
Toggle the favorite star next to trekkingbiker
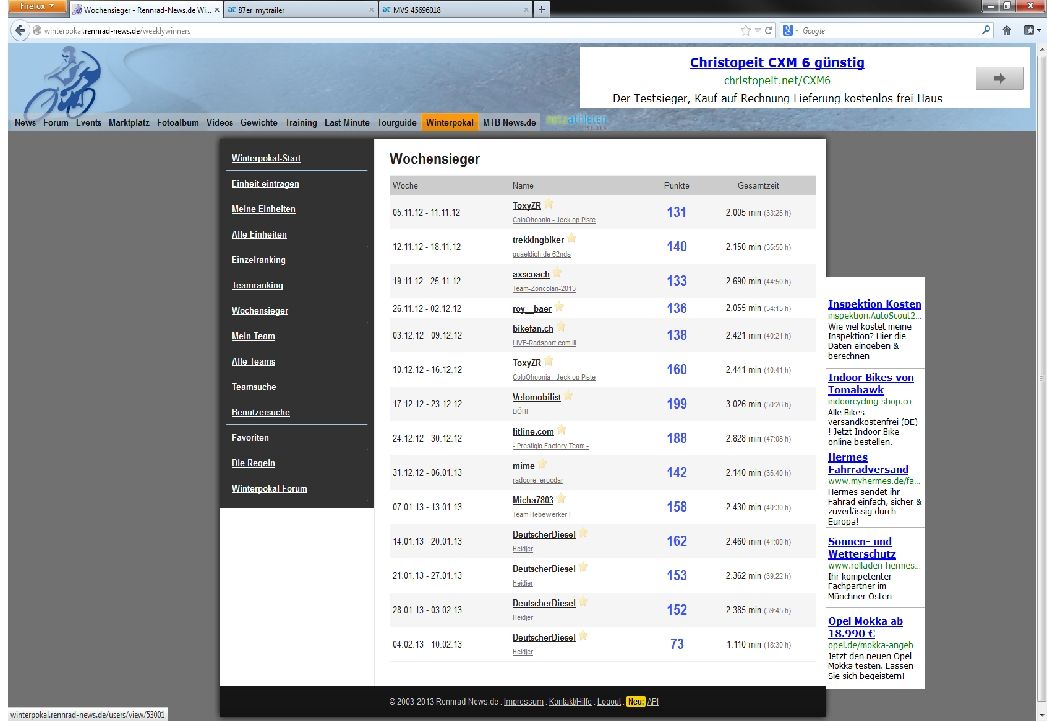[572, 239]
